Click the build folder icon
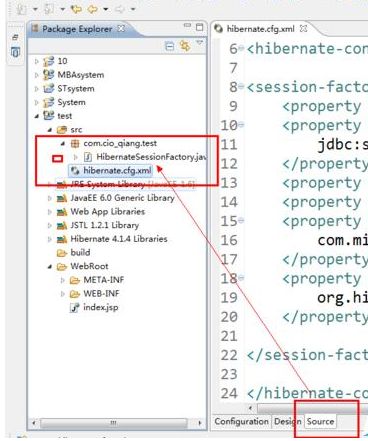 coord(62,253)
